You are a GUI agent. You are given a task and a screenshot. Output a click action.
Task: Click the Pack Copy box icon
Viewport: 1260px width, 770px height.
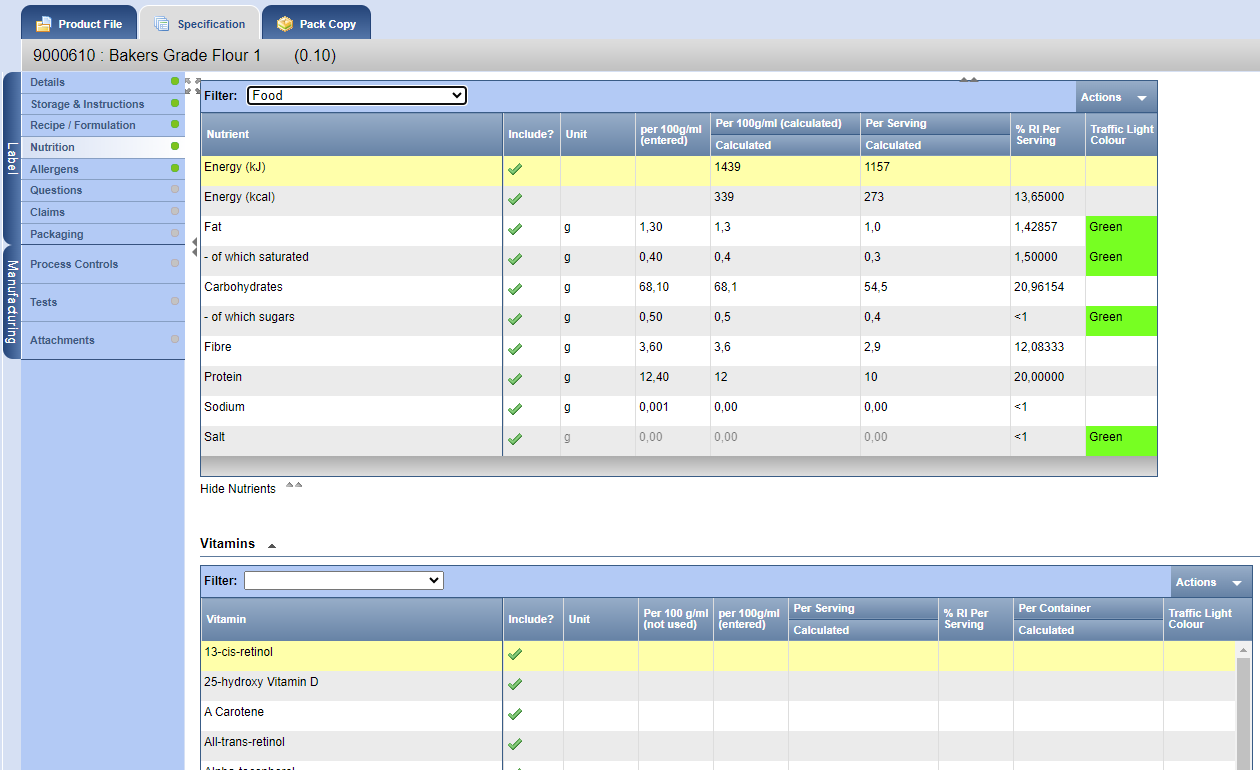coord(285,24)
